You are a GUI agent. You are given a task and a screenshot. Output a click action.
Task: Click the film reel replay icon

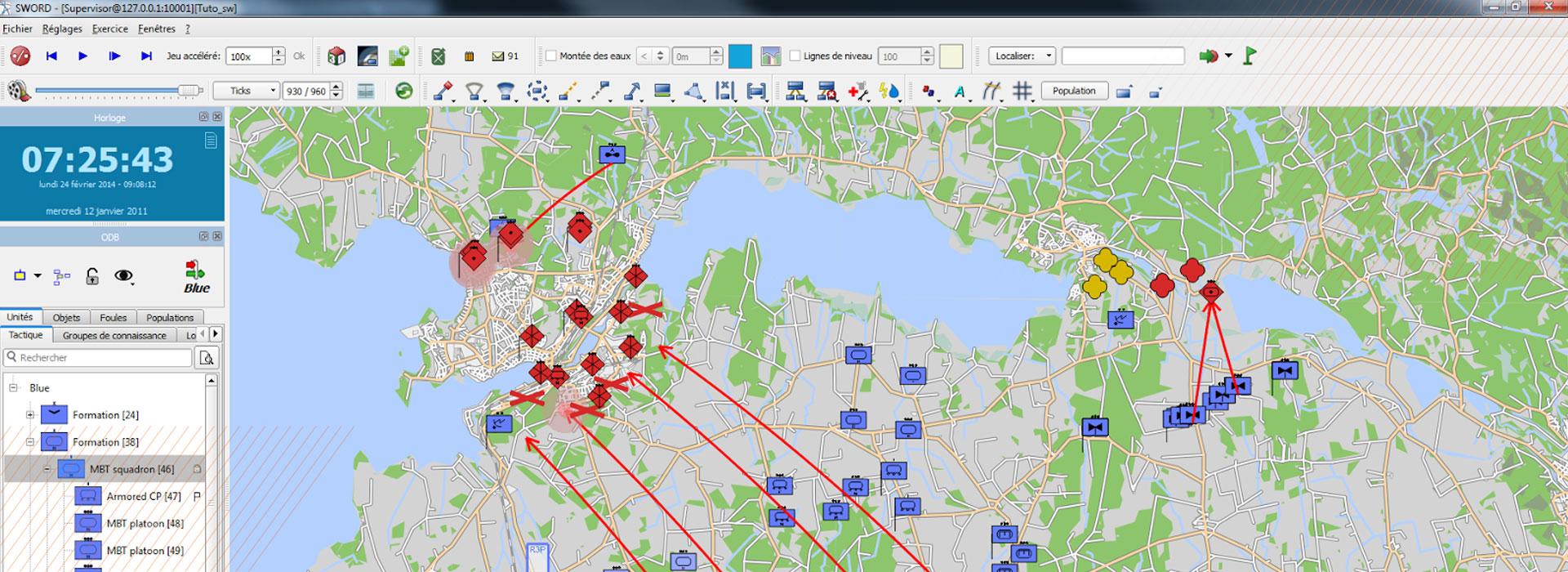click(20, 92)
